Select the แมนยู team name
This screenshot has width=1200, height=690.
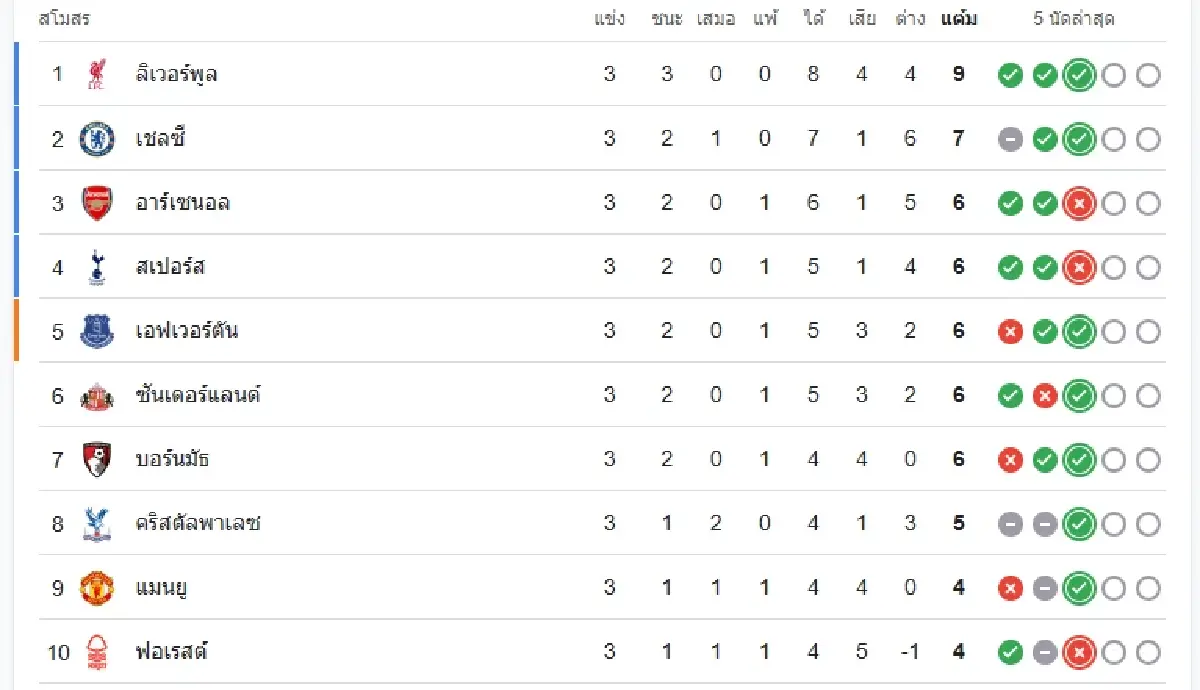[162, 588]
